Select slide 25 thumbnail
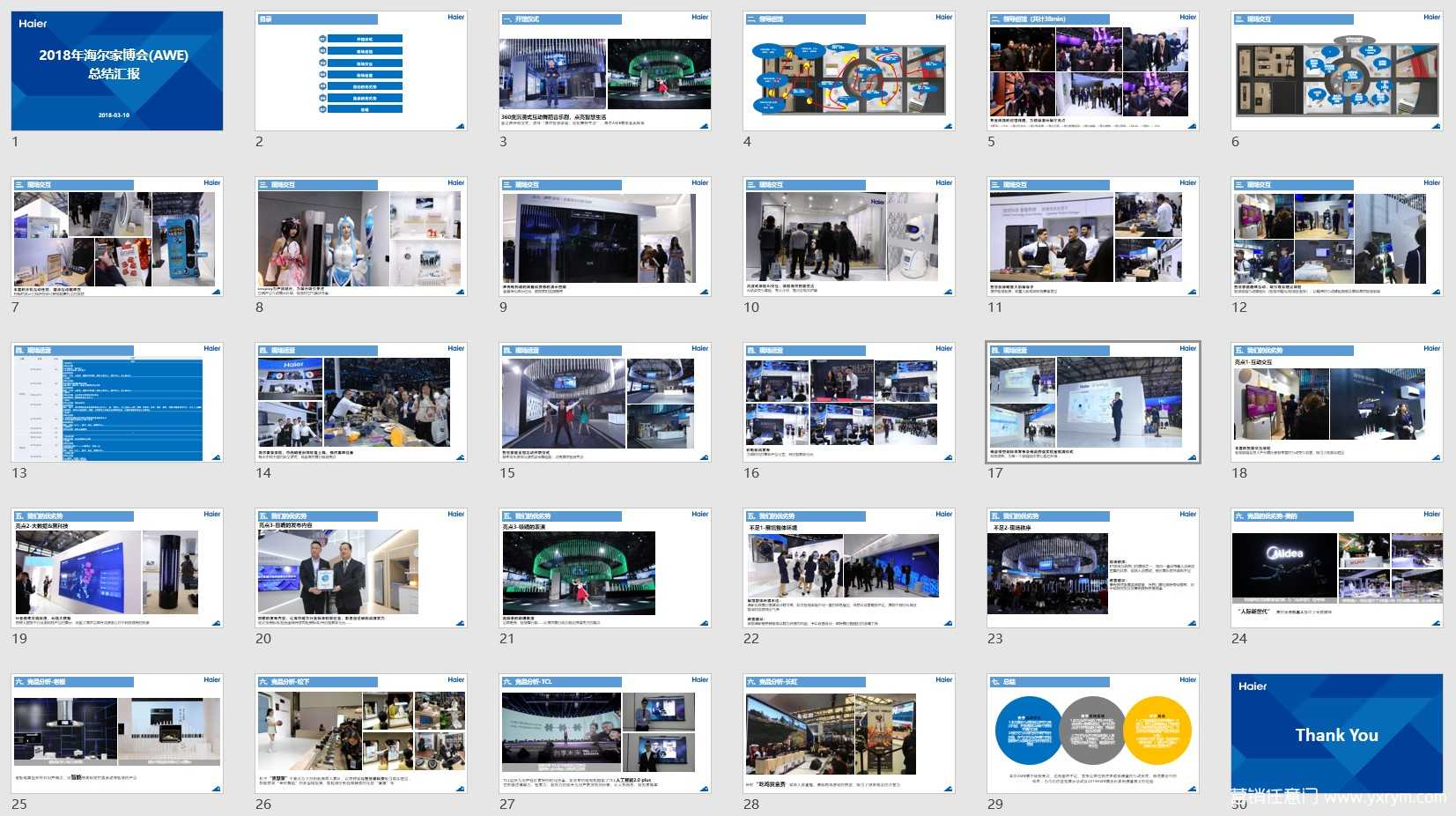 (117, 734)
